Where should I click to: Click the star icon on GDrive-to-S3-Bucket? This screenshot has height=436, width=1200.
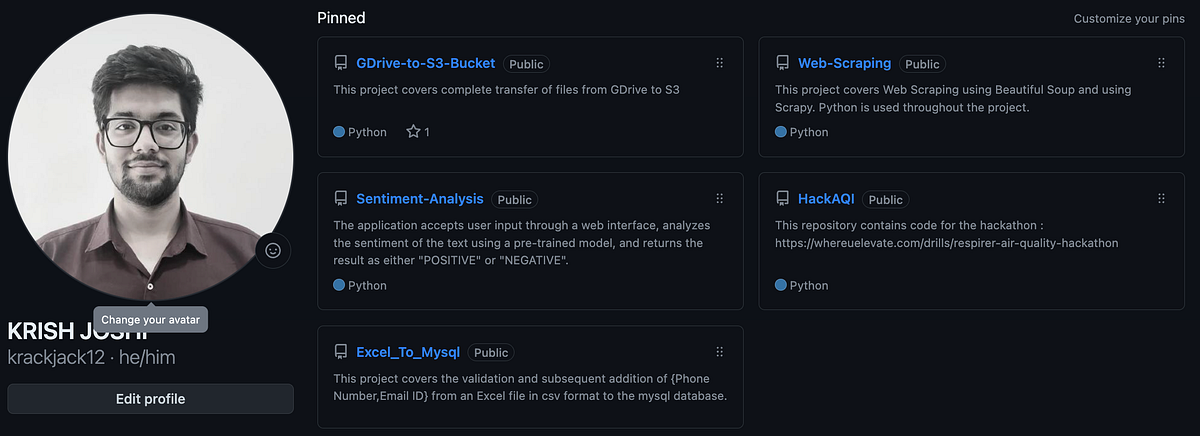click(413, 132)
